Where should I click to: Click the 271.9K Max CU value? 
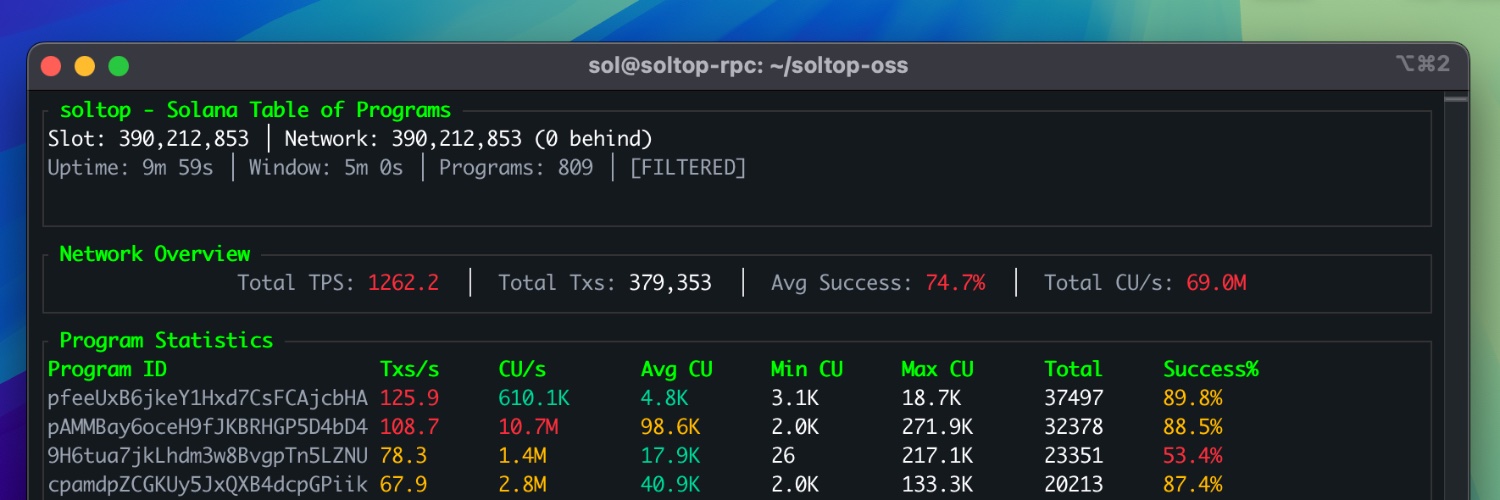click(x=937, y=427)
